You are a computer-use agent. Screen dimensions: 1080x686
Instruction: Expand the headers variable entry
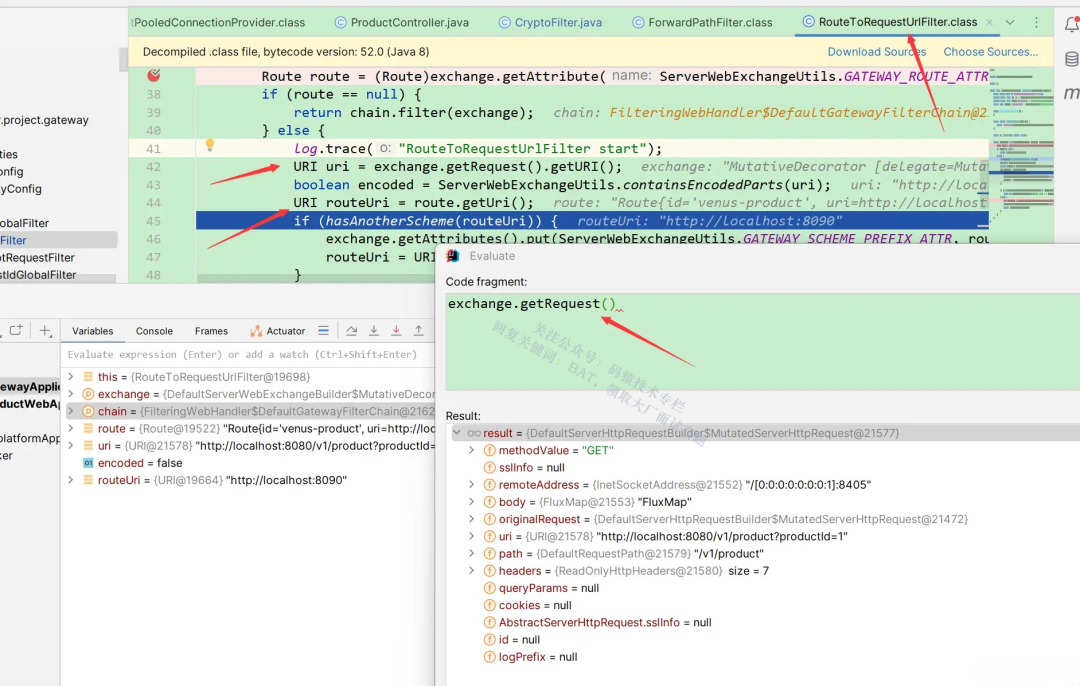tap(471, 570)
